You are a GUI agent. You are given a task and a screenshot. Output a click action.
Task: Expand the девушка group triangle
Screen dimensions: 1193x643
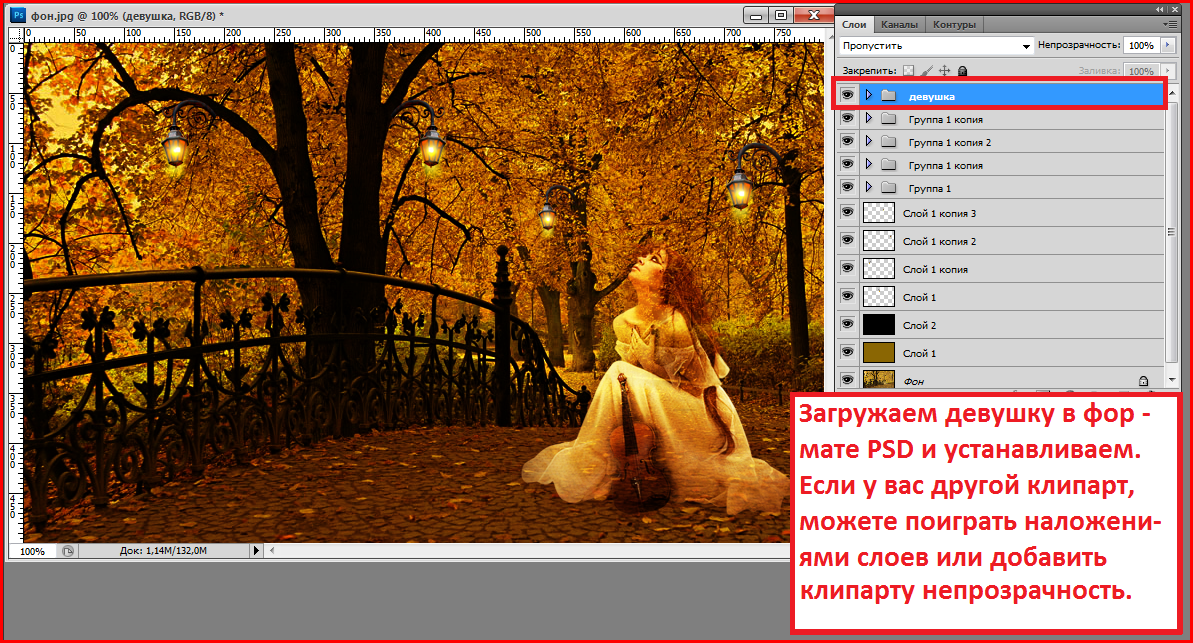[x=868, y=96]
